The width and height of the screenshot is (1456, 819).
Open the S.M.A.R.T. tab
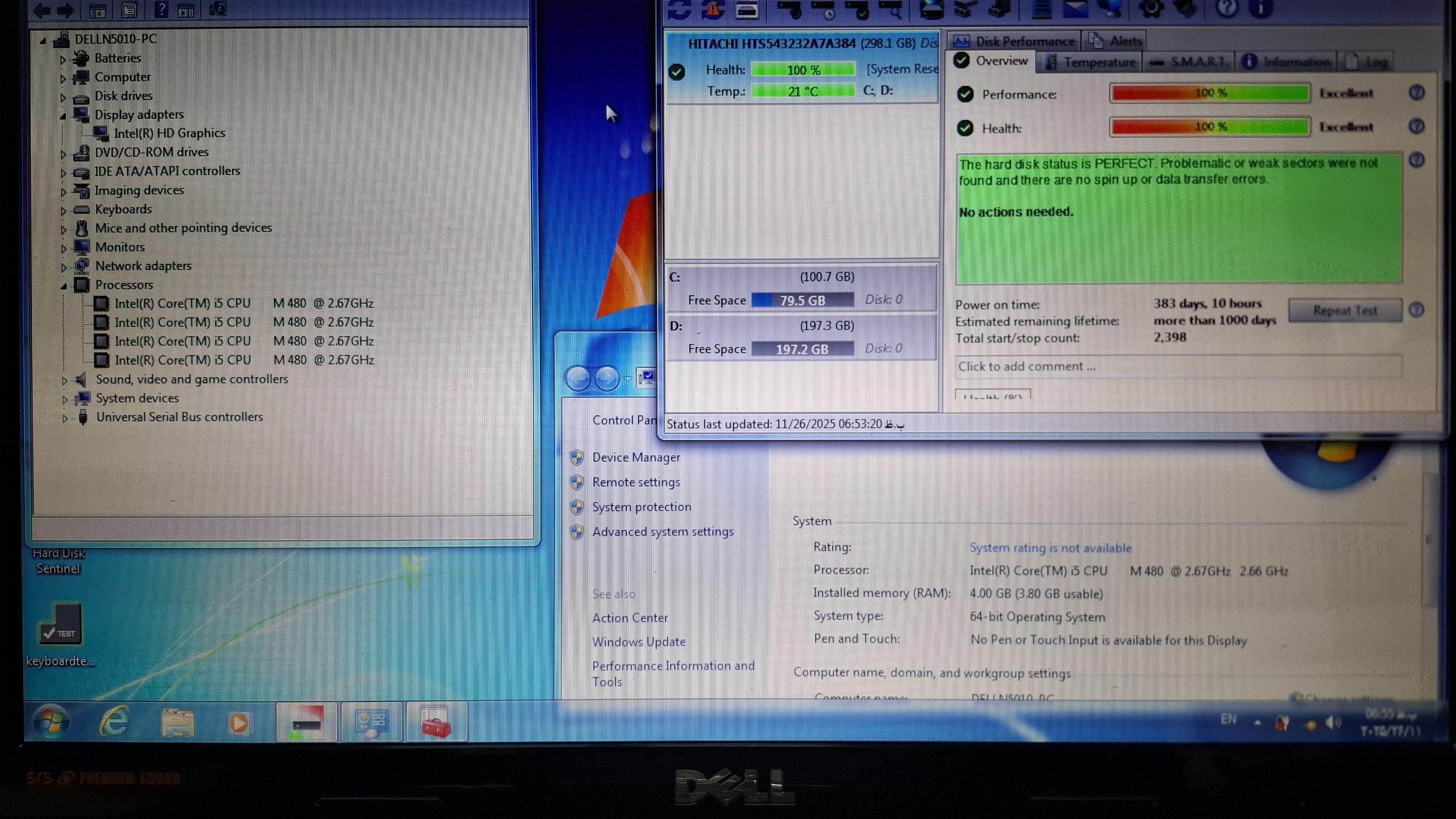1189,62
